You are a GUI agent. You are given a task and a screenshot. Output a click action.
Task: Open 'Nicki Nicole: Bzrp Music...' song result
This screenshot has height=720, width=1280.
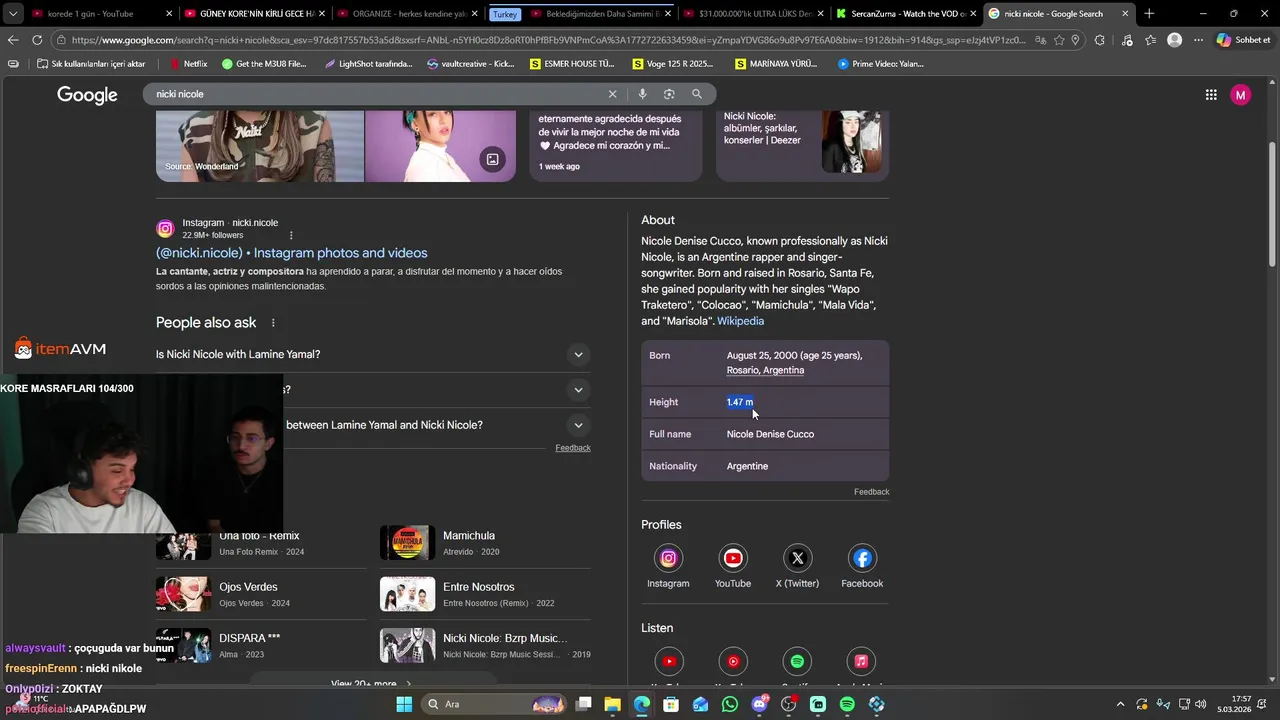(x=485, y=645)
